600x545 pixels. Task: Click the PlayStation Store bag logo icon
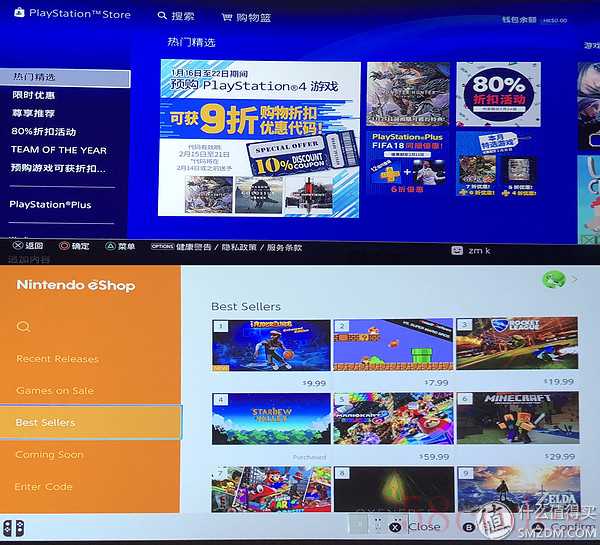tap(19, 15)
